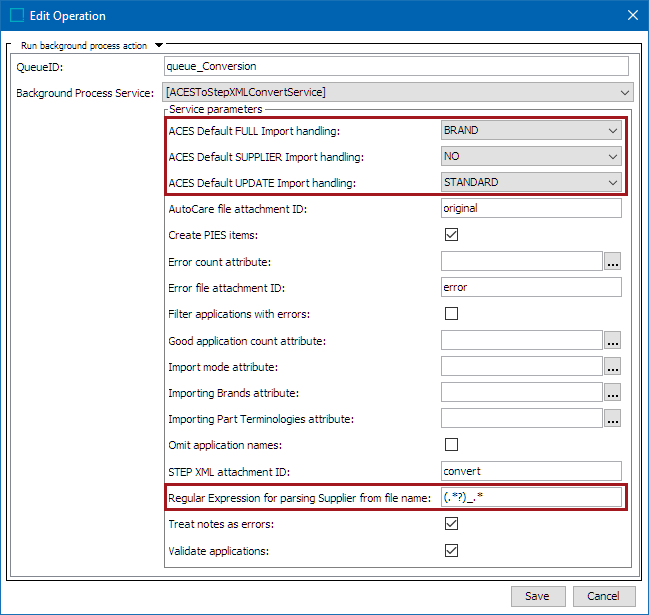Viewport: 649px width, 615px height.
Task: Close the Edit Operation dialog
Action: click(x=632, y=15)
